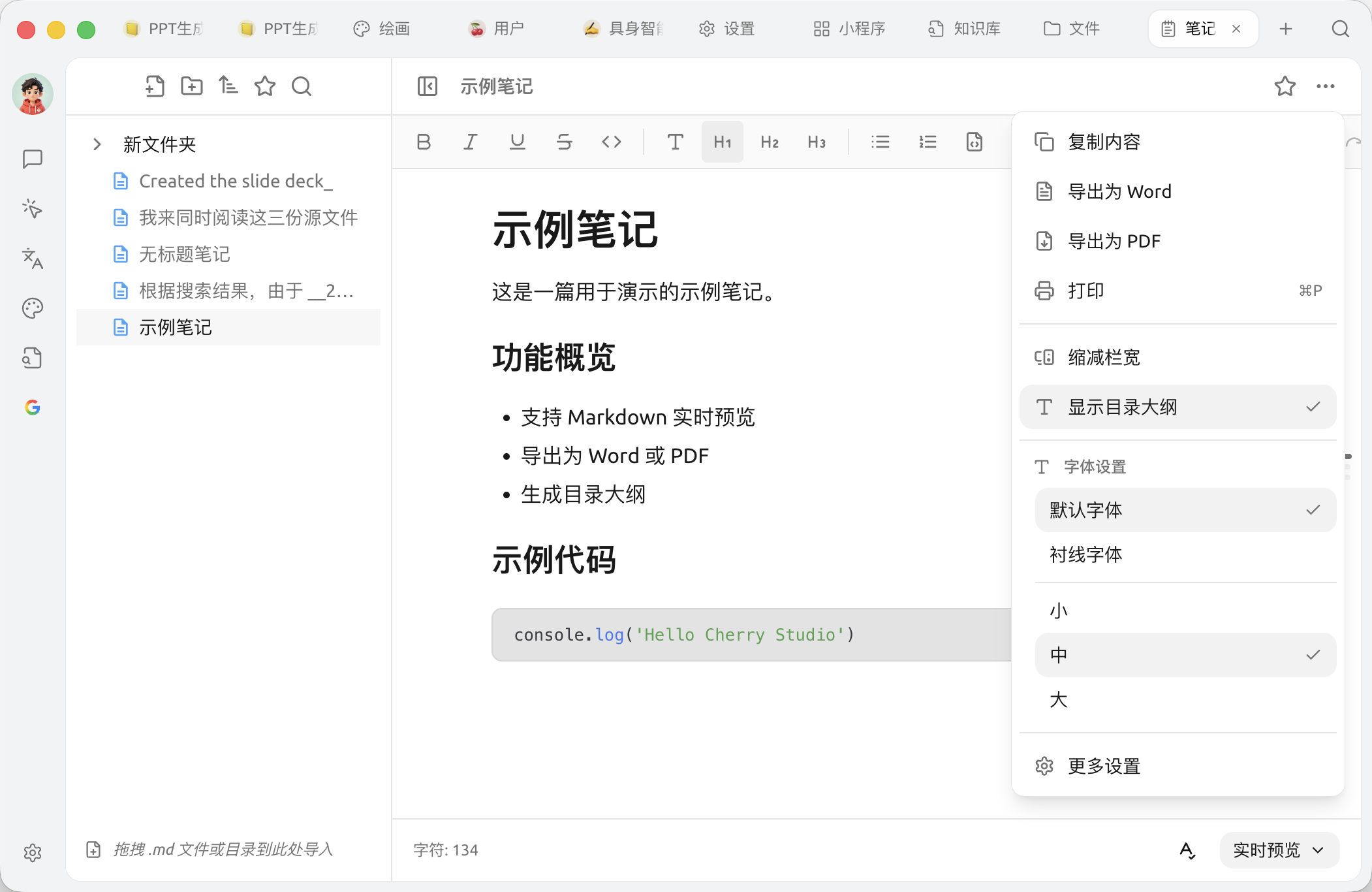Toggle 缩减栏宽 option
This screenshot has width=1372, height=892.
point(1178,357)
